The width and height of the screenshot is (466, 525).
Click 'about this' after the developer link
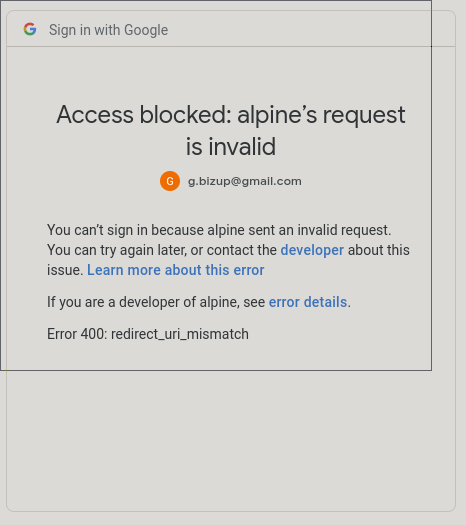(379, 250)
